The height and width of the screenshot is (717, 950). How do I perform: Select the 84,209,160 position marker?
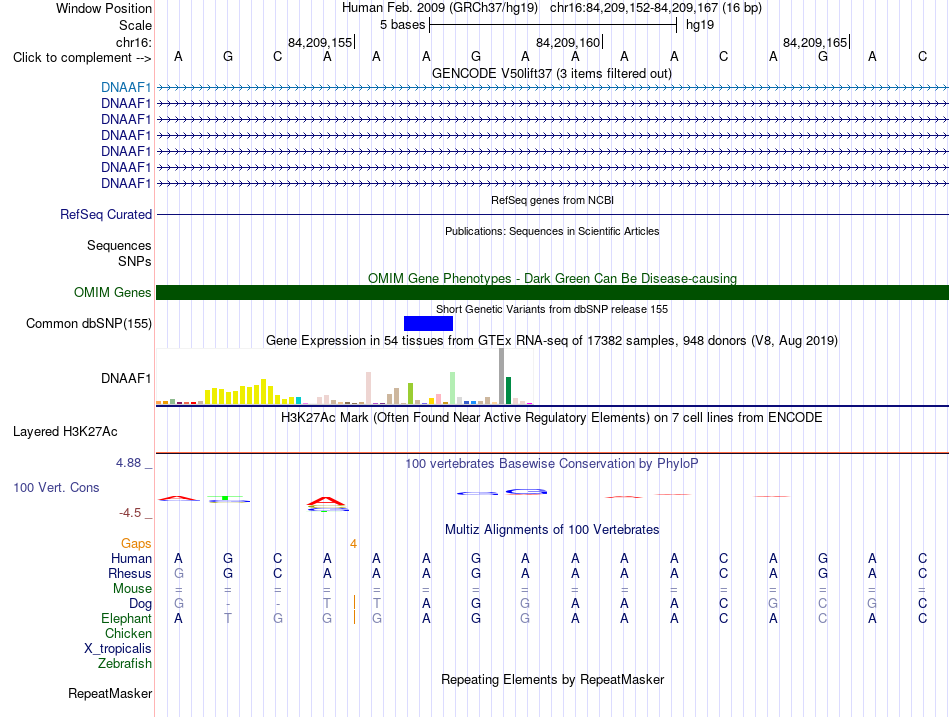(x=568, y=42)
